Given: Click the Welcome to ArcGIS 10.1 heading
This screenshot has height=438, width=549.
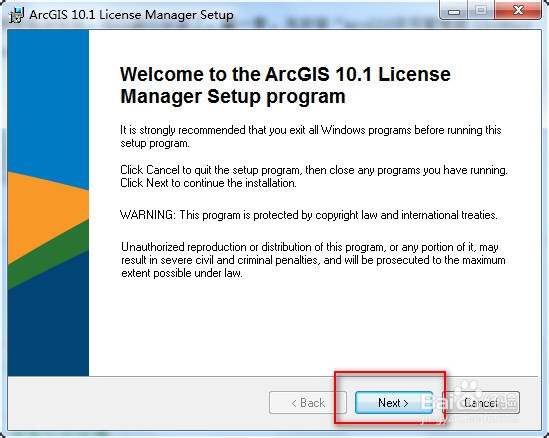Looking at the screenshot, I should (285, 85).
